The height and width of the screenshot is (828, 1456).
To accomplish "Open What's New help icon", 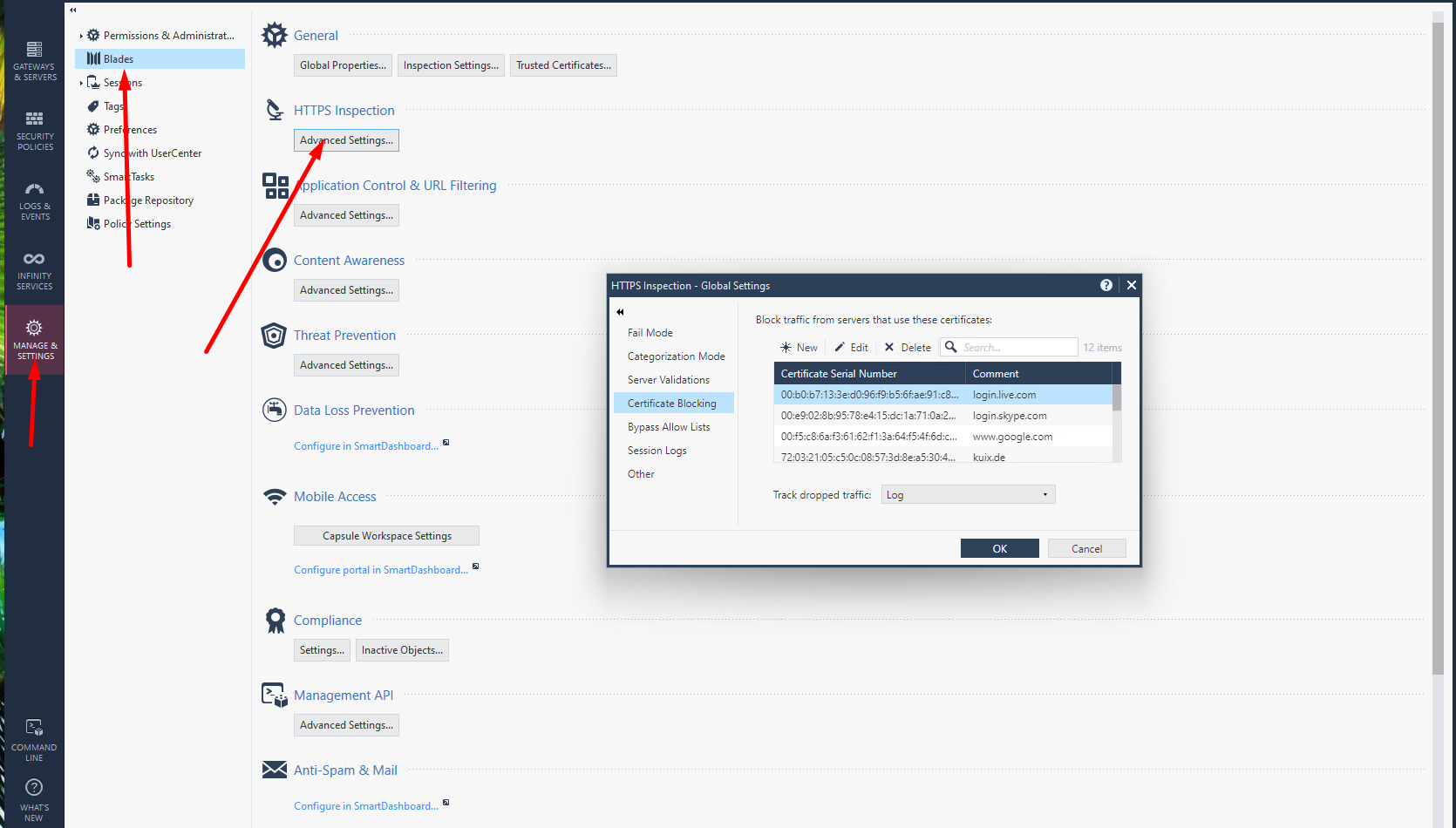I will tap(34, 799).
